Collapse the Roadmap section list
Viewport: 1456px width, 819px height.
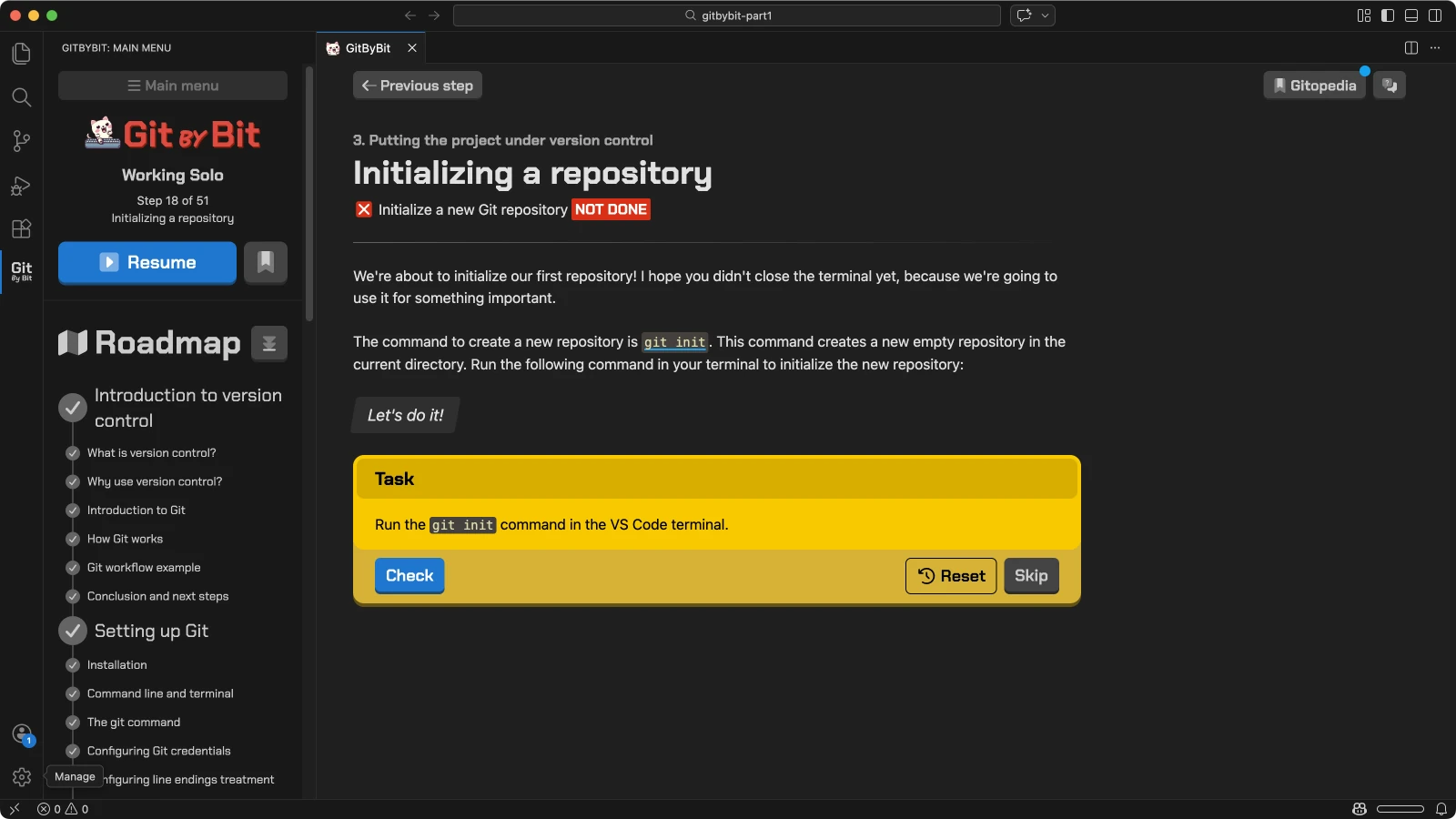(x=269, y=343)
